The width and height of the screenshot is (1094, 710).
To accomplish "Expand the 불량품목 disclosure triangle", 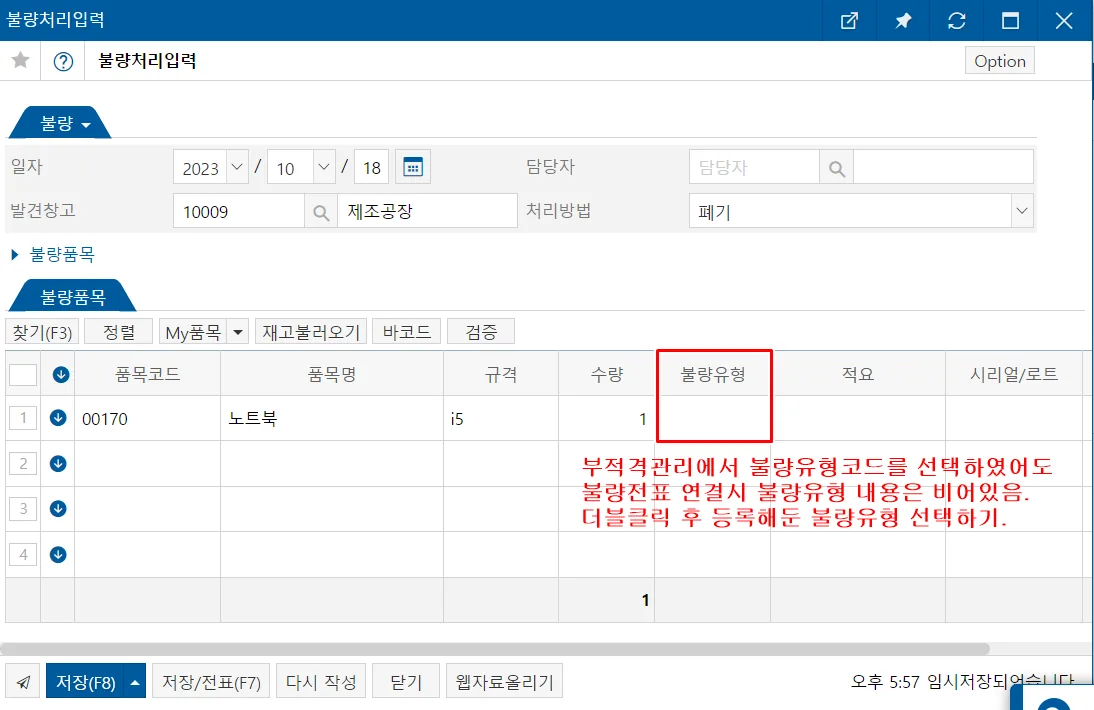I will click(x=15, y=255).
